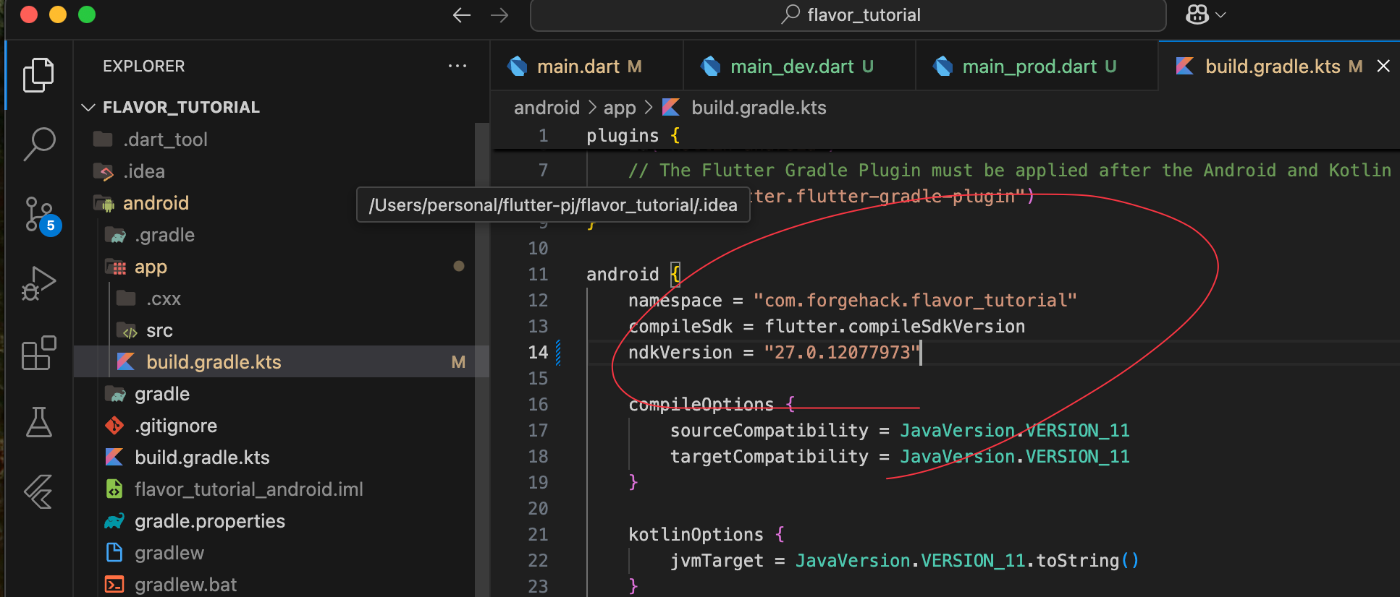Click the macOS green zoom window button
1400x597 pixels.
click(x=87, y=15)
